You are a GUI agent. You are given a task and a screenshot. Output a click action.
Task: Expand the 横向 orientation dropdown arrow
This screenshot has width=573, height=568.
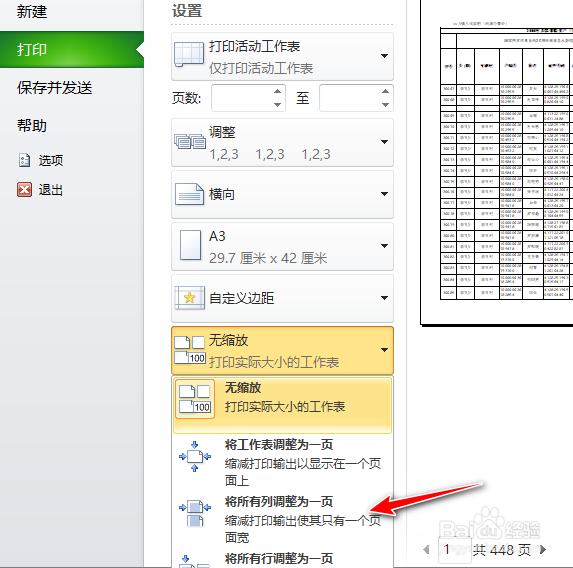(384, 194)
